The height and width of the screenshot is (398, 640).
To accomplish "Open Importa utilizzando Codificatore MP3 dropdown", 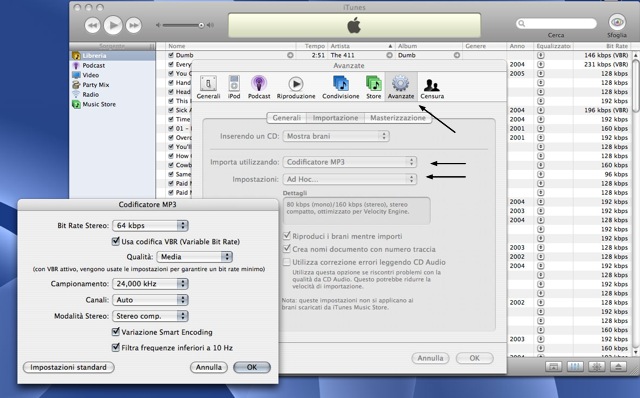I will coord(350,162).
